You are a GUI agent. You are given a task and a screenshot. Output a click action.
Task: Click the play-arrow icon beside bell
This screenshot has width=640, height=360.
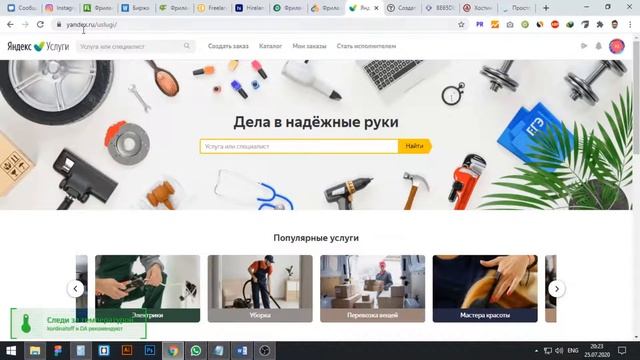[584, 46]
